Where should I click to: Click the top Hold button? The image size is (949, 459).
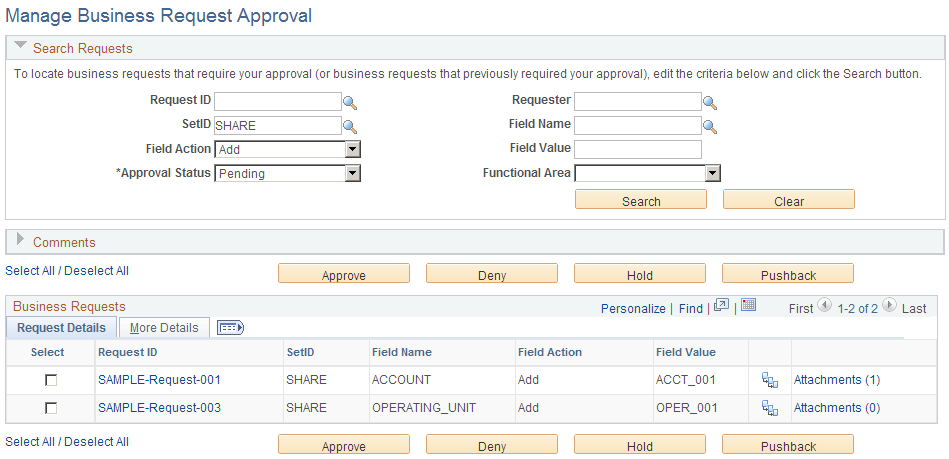(640, 274)
